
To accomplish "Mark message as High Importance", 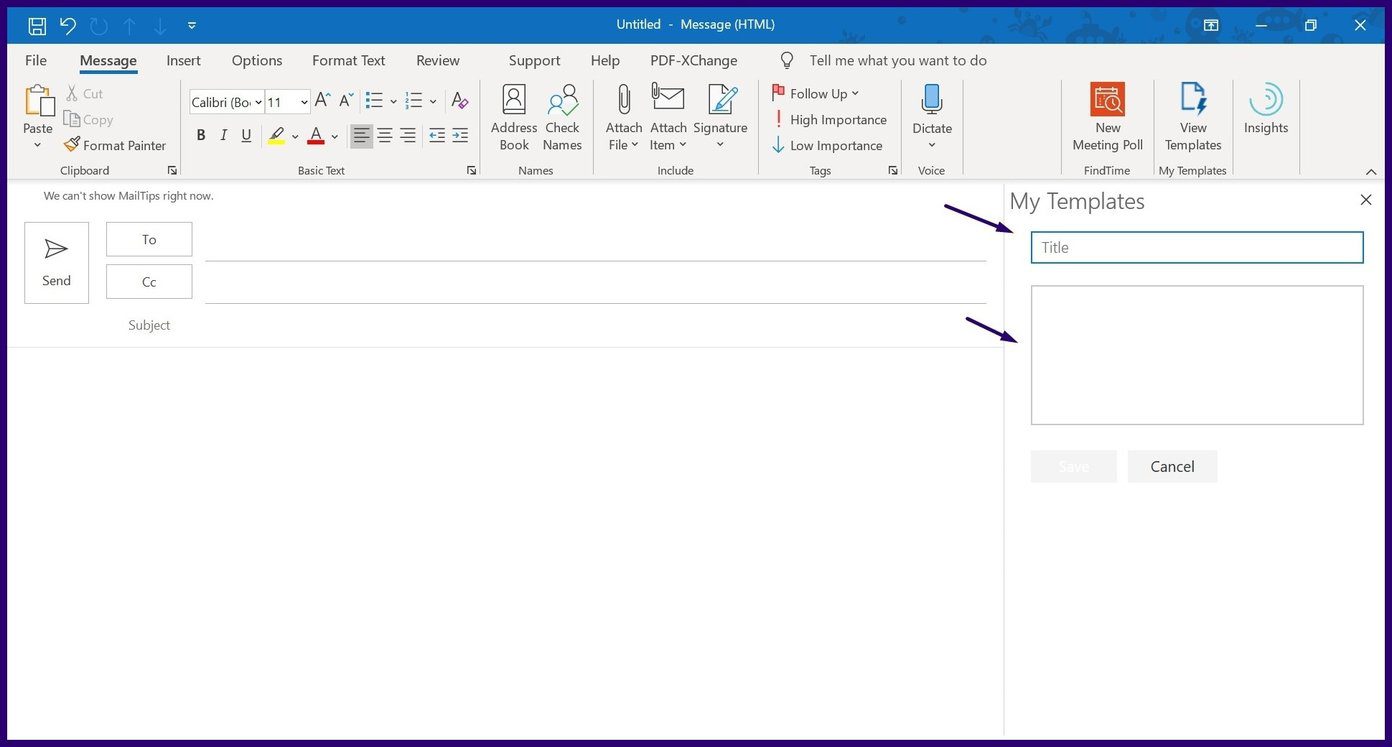I will 829,119.
